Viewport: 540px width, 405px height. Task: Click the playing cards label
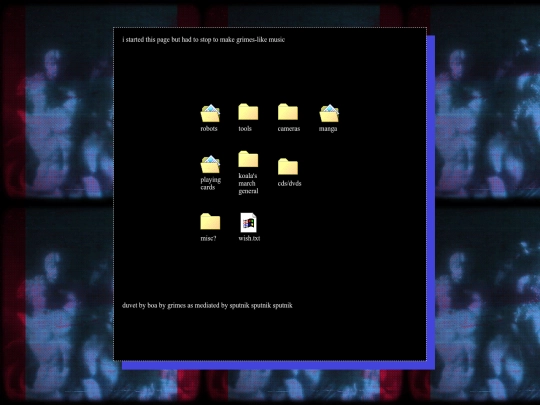click(x=210, y=184)
